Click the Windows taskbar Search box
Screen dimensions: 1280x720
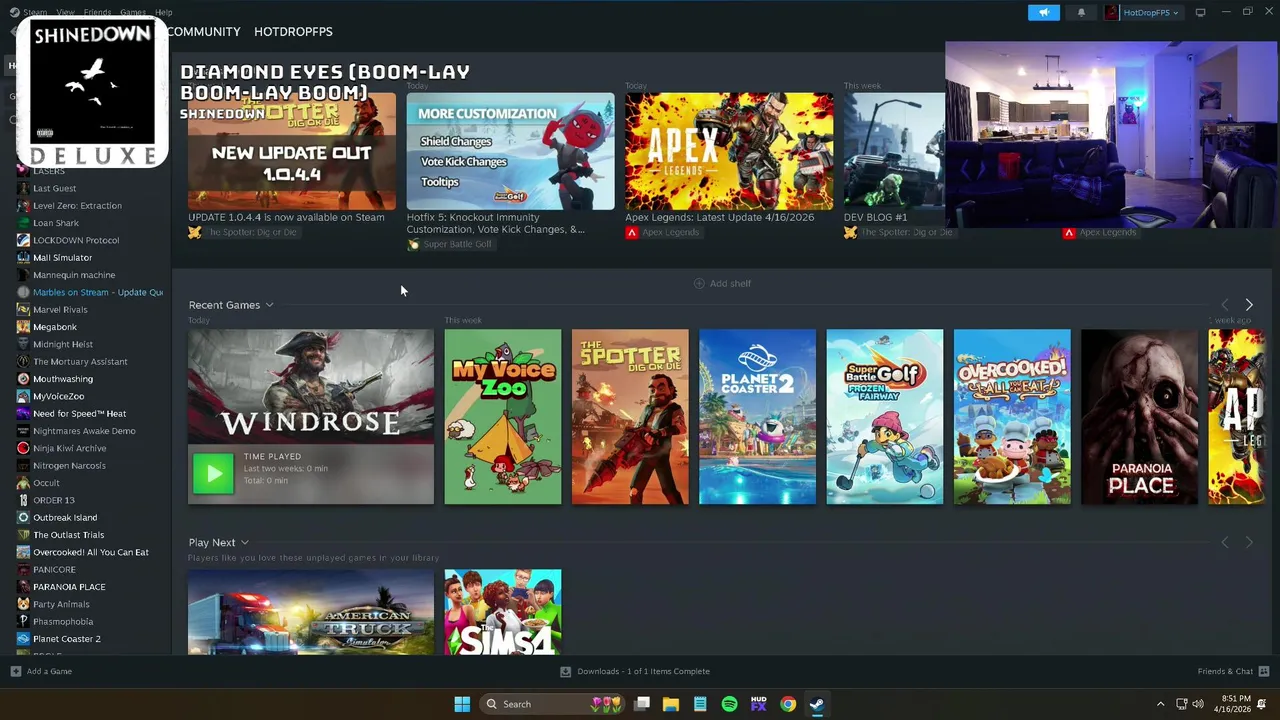[552, 704]
